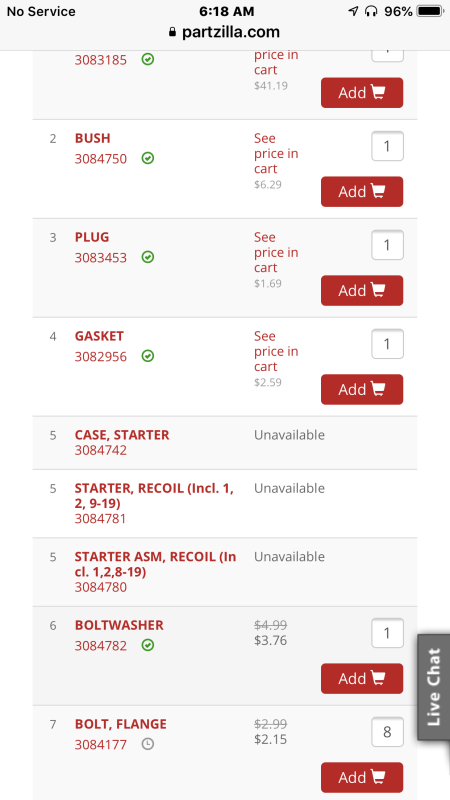This screenshot has height=800, width=450.
Task: Tap the lock icon beside partzilla.com
Action: click(173, 32)
